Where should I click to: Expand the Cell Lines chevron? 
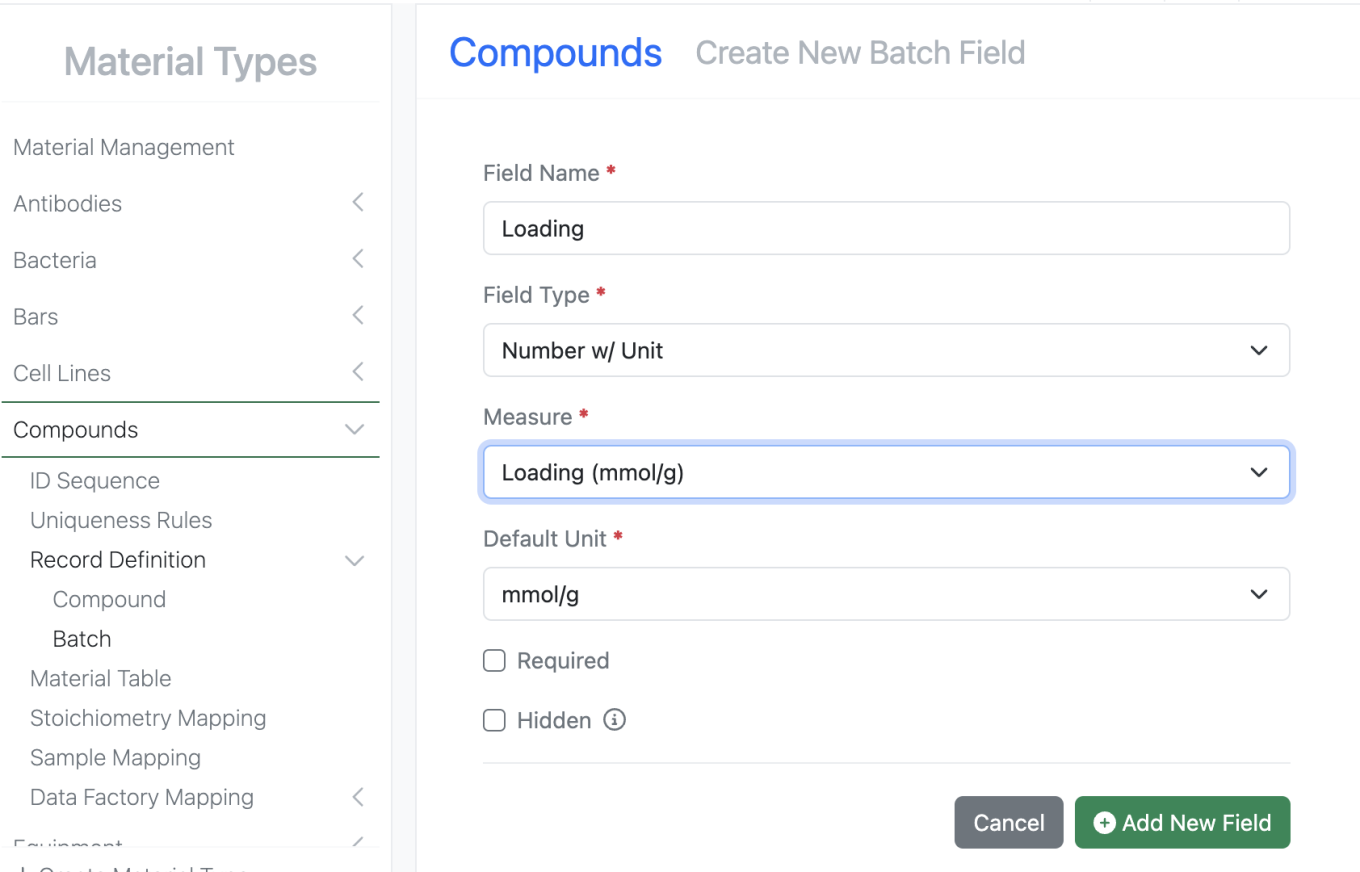coord(358,373)
